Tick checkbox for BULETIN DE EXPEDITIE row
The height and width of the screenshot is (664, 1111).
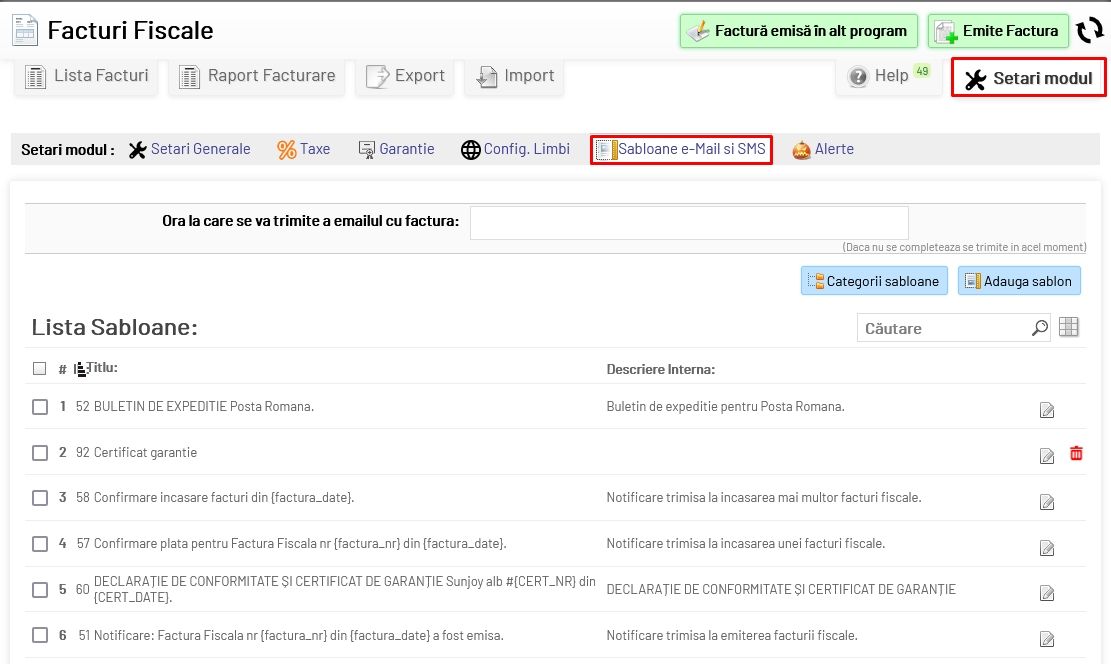[40, 407]
